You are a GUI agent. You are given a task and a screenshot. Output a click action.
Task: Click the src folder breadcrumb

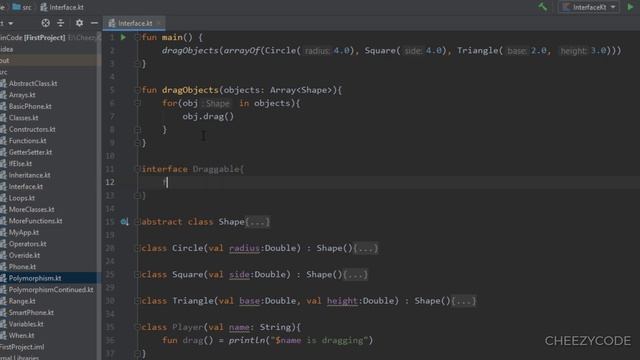click(22, 7)
